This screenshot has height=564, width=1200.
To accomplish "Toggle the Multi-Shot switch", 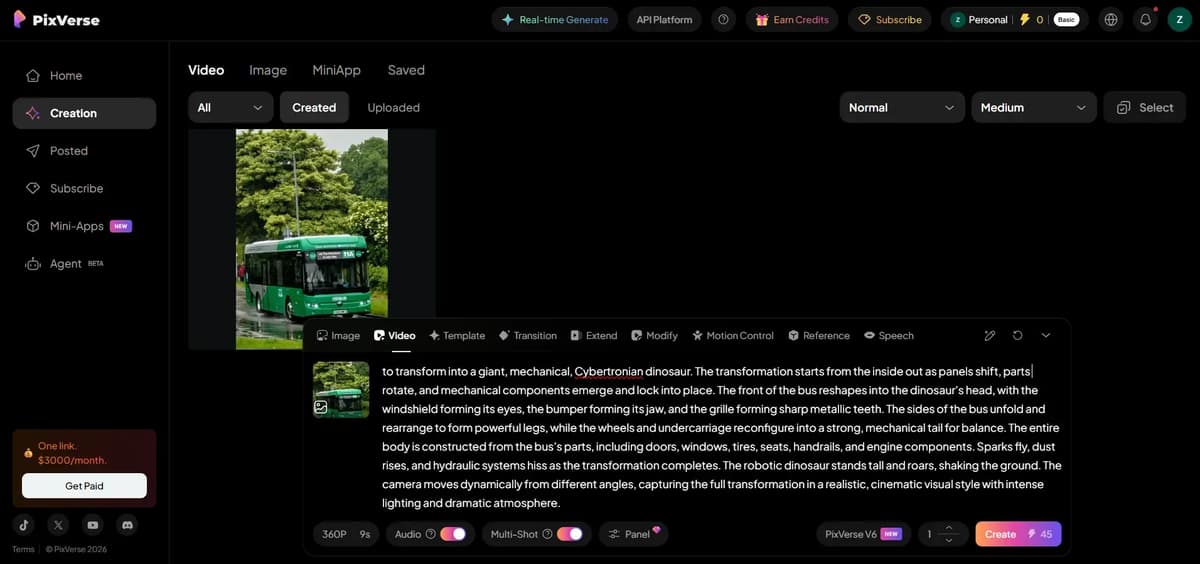I will coord(570,534).
